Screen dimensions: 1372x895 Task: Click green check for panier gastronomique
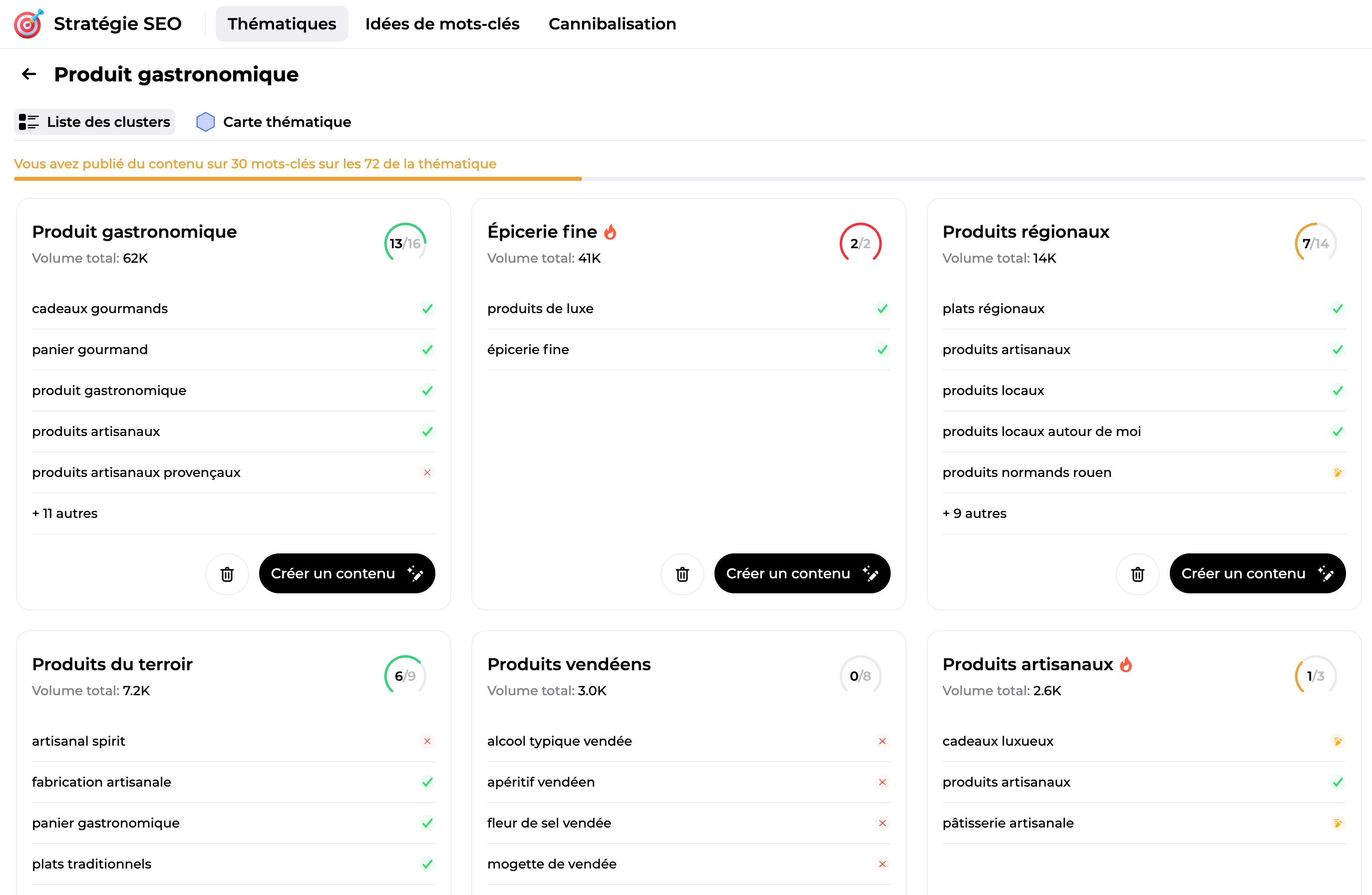[x=427, y=823]
